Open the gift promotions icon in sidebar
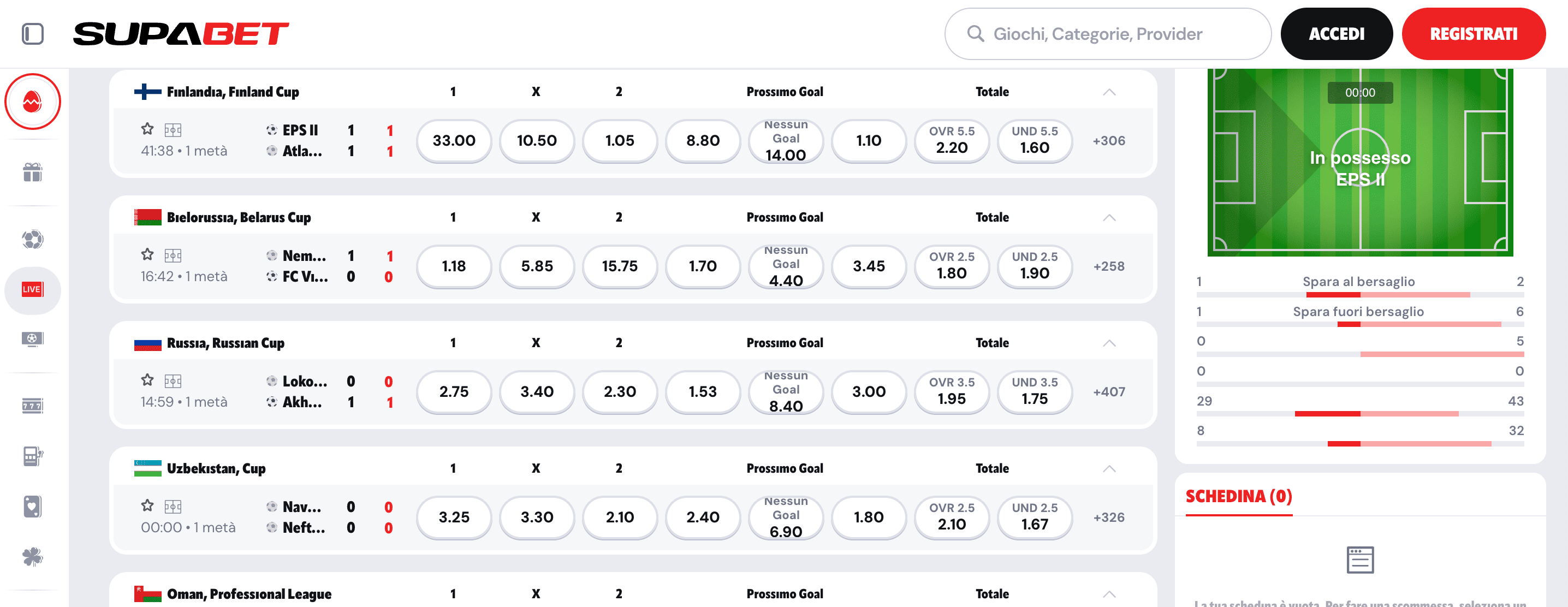The width and height of the screenshot is (1568, 607). click(x=33, y=172)
